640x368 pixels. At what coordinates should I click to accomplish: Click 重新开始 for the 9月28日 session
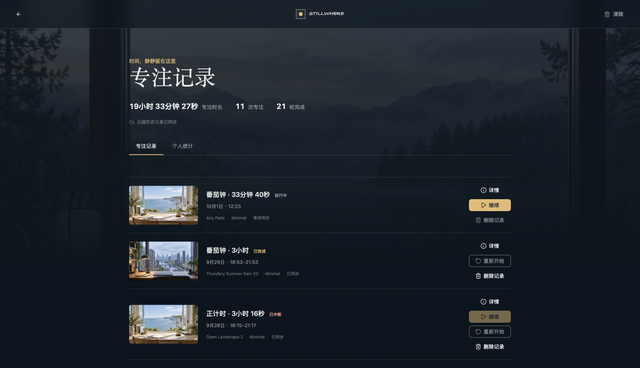[490, 332]
